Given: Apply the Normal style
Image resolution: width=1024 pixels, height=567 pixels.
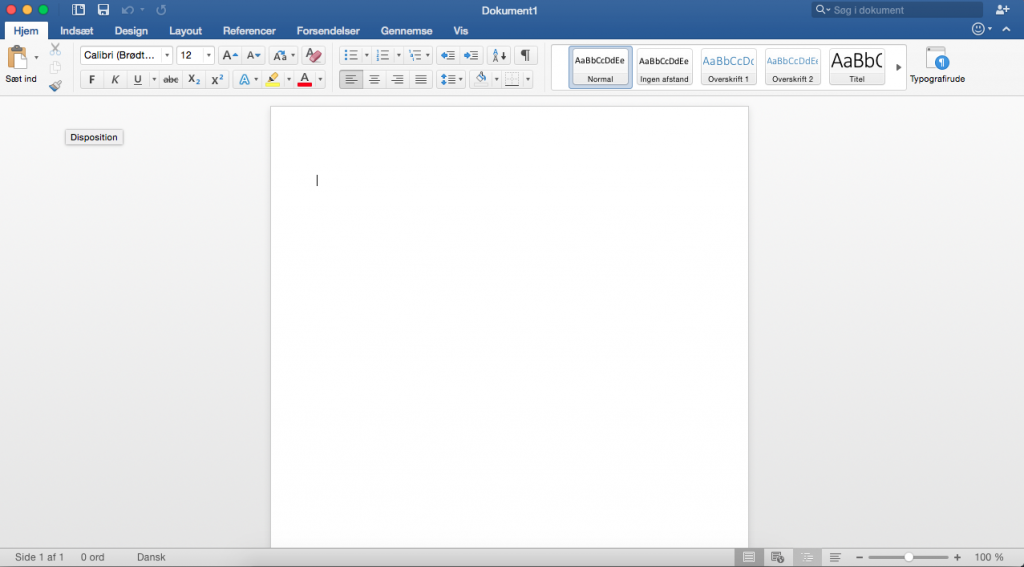Looking at the screenshot, I should click(x=600, y=67).
